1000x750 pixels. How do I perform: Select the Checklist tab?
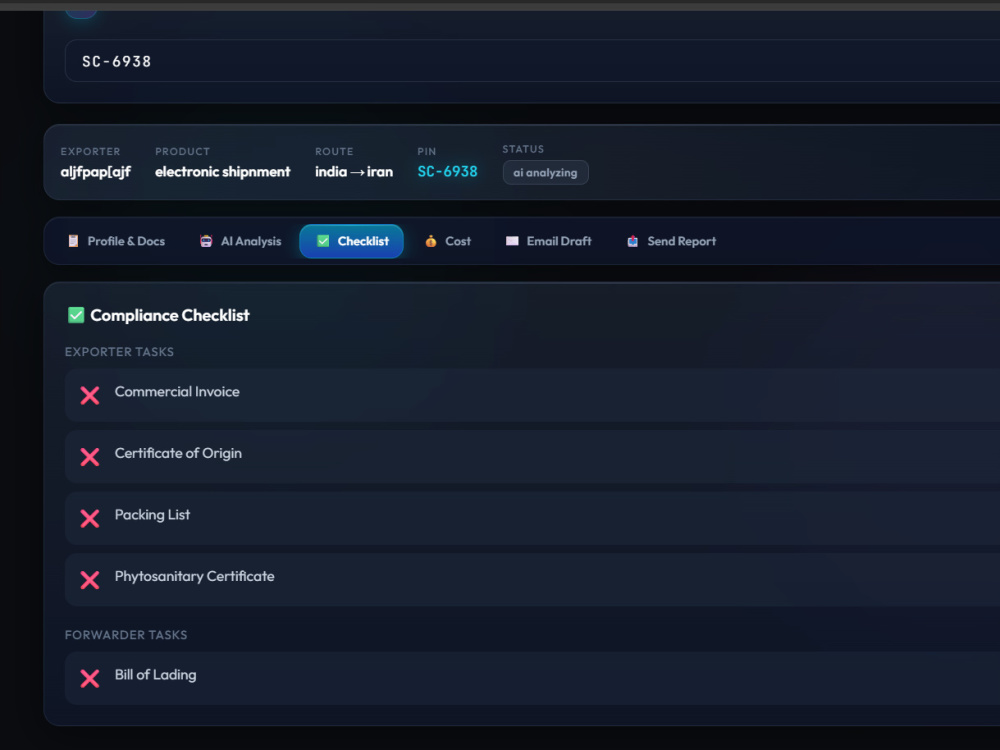(x=351, y=241)
